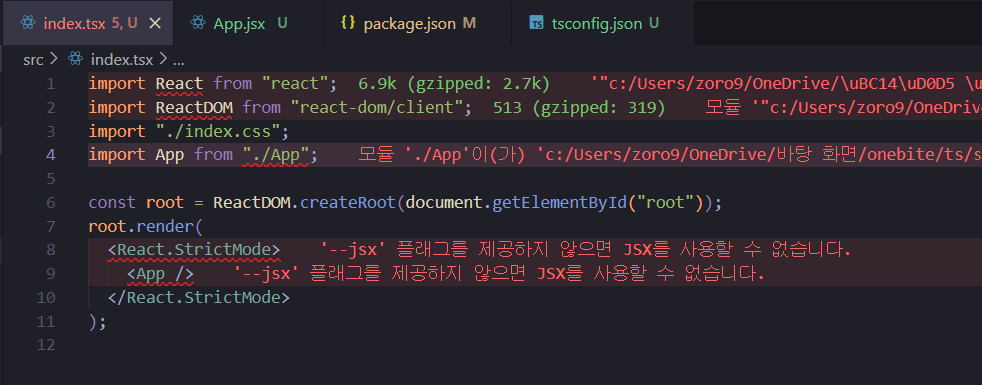Viewport: 982px width, 385px height.
Task: Click the TS icon on tsconfig.json tab
Action: pyautogui.click(x=536, y=24)
